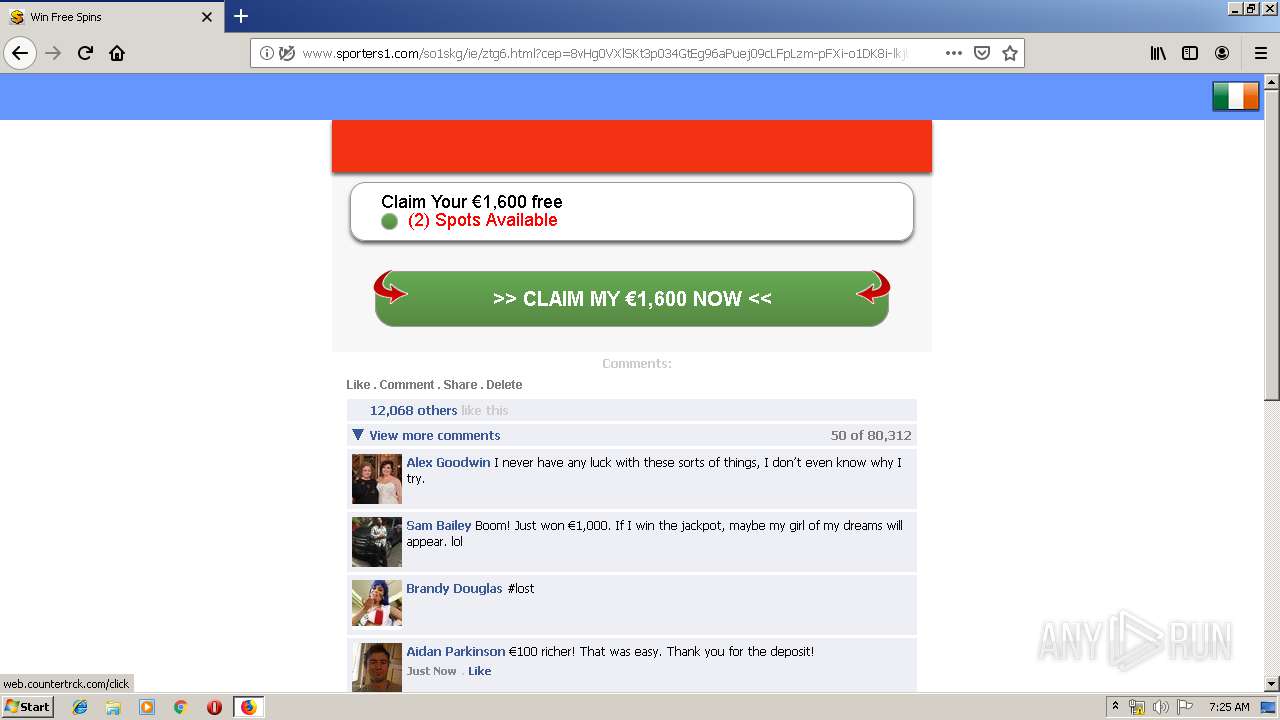Launch Google Chrome from taskbar
The height and width of the screenshot is (720, 1280).
click(180, 707)
